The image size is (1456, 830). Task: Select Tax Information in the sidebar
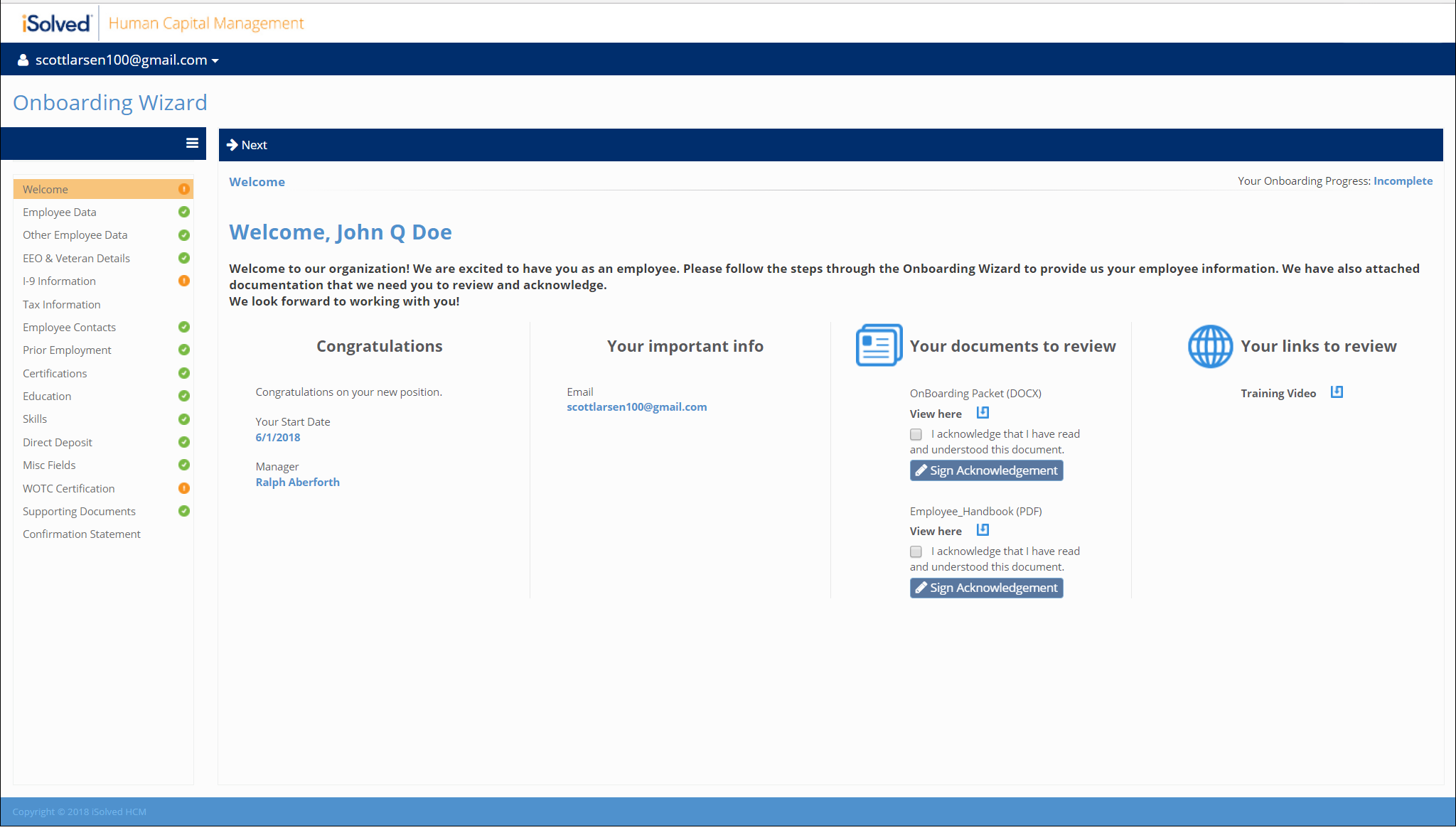62,304
